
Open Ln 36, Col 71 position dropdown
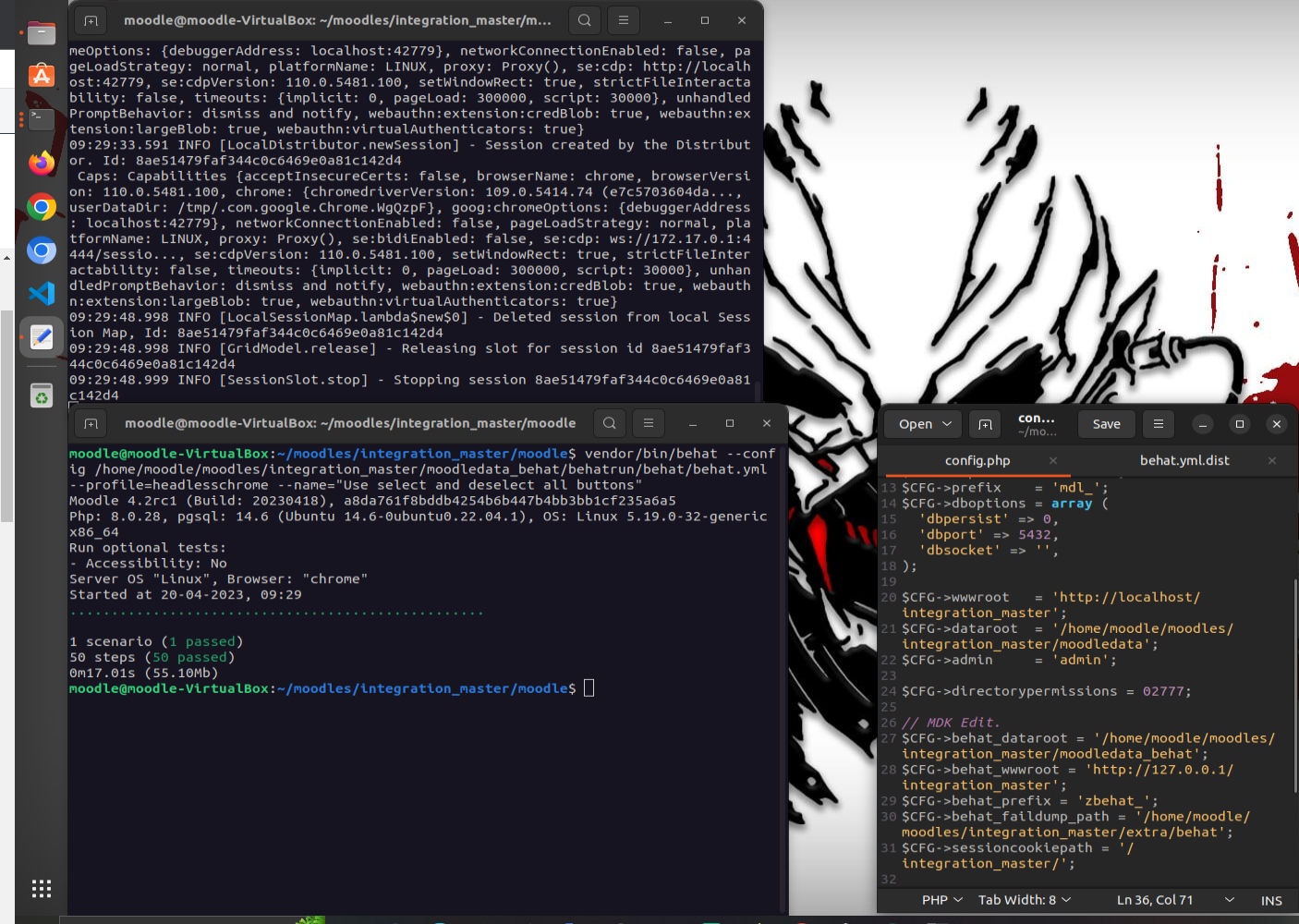pyautogui.click(x=1175, y=900)
